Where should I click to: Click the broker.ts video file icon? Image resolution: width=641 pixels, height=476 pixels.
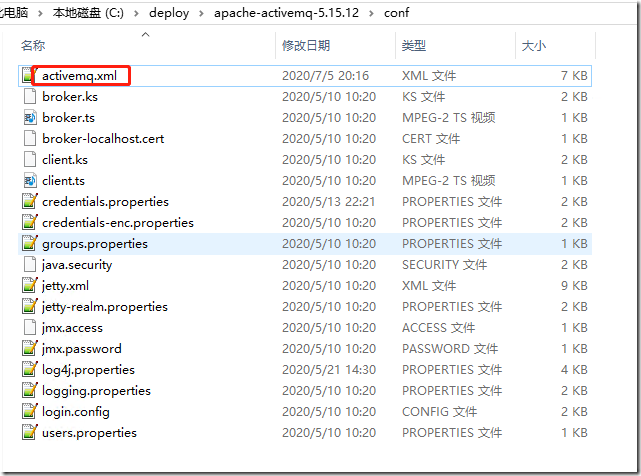[x=30, y=118]
